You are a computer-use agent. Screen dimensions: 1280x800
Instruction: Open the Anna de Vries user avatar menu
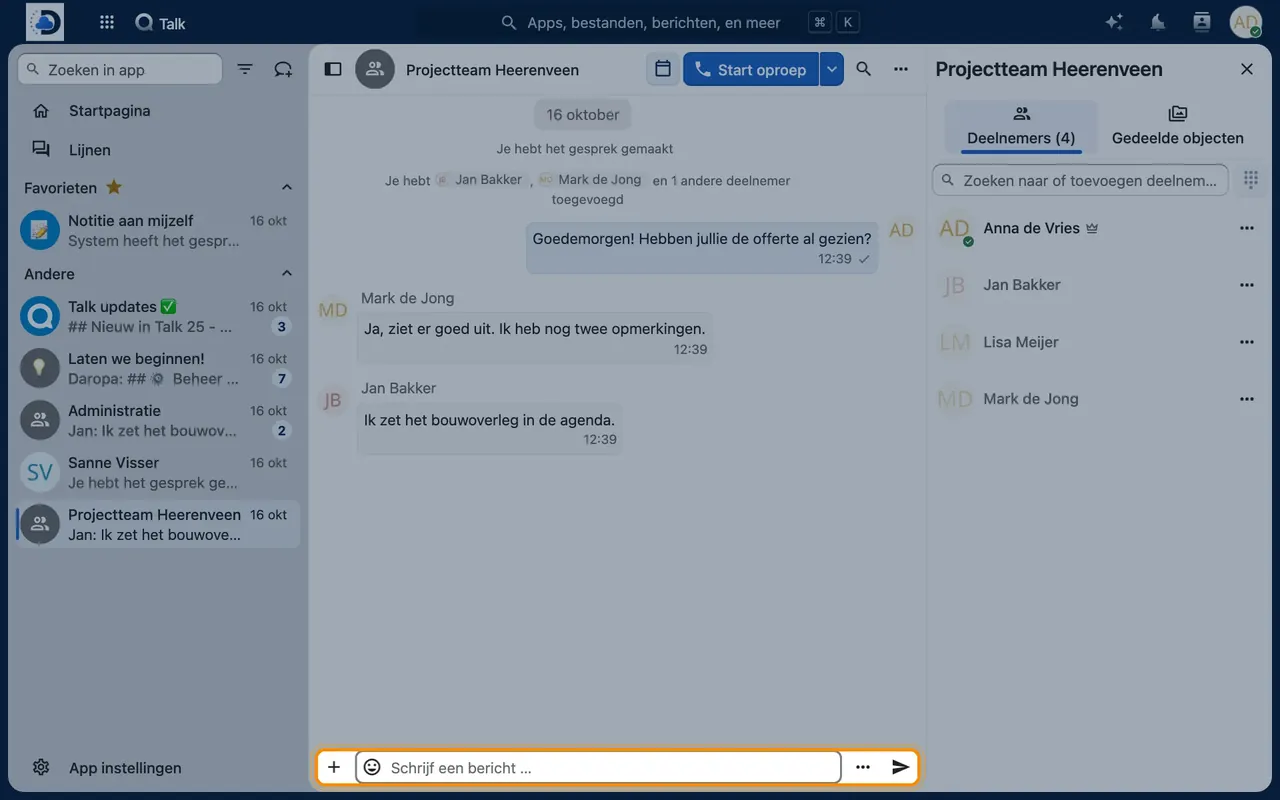(x=1246, y=22)
